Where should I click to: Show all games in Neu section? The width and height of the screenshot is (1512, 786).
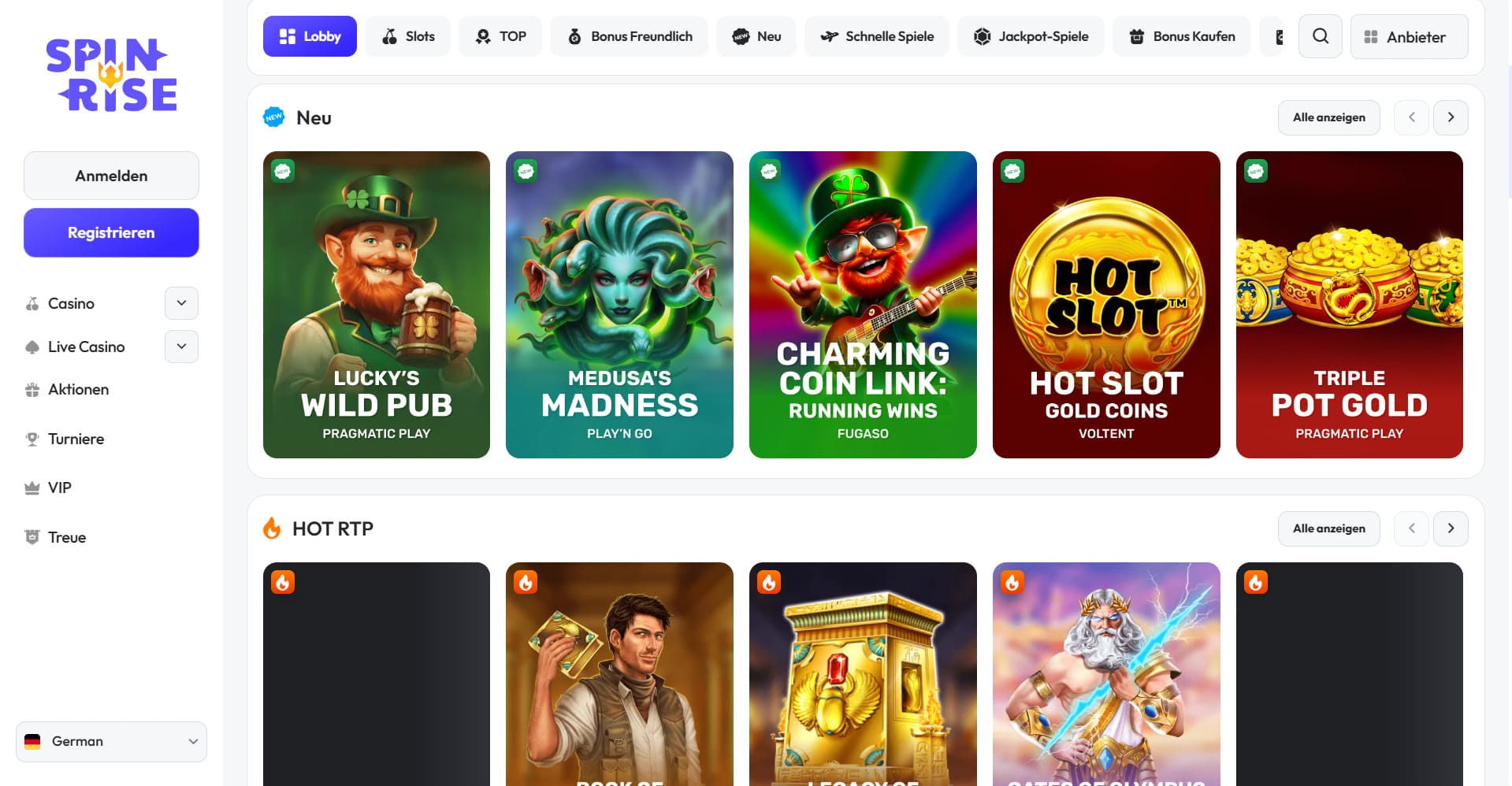coord(1328,117)
